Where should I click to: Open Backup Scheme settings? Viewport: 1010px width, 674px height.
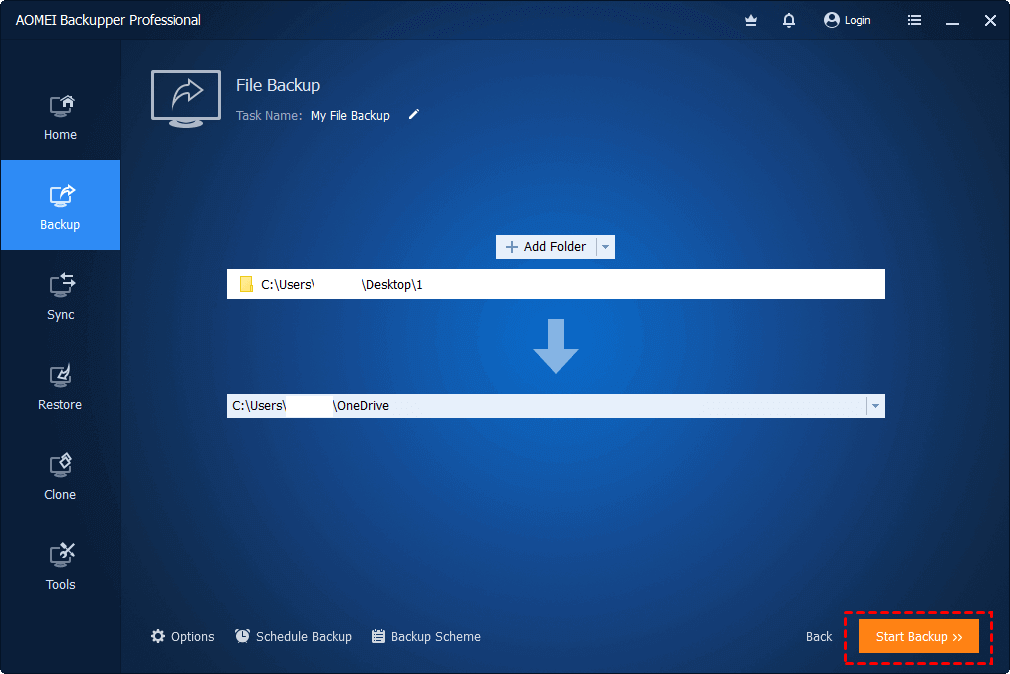pos(426,637)
